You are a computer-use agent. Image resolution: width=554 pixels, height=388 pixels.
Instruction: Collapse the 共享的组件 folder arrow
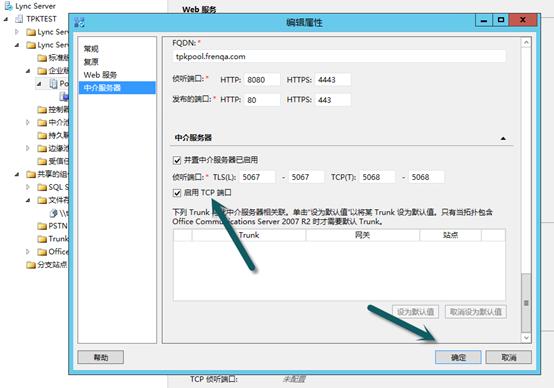click(x=17, y=175)
